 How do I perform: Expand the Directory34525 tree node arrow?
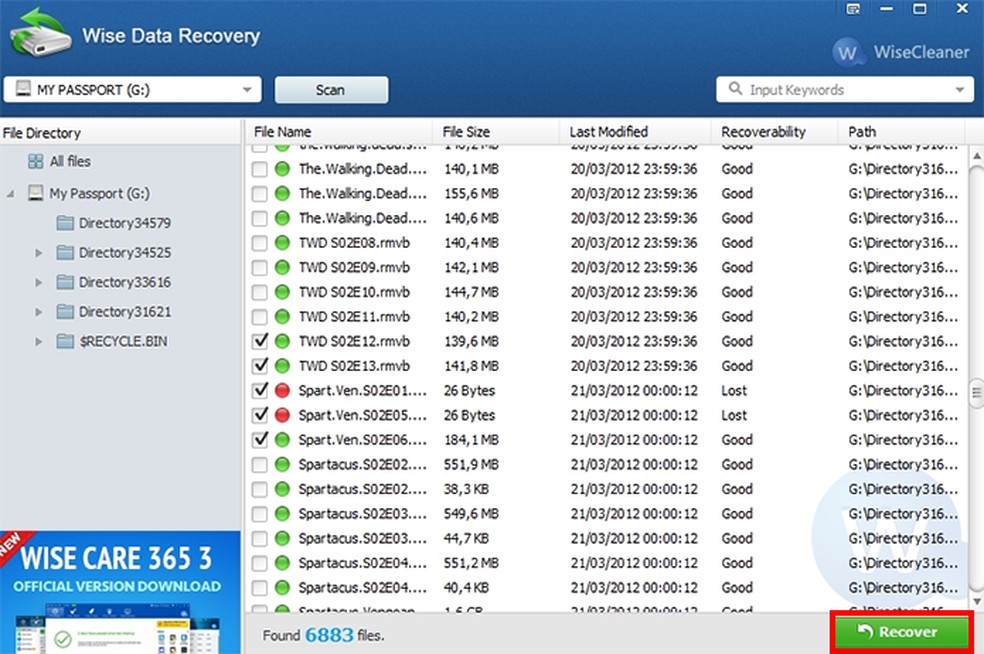pos(40,253)
